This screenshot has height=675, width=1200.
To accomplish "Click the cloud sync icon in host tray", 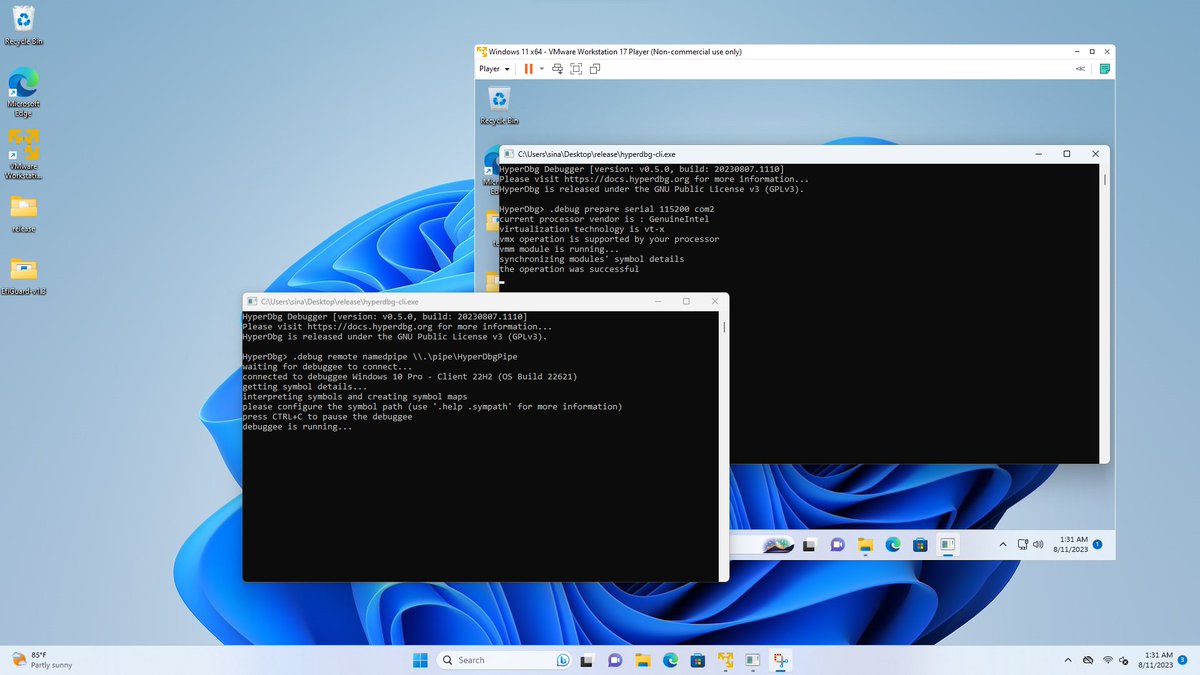I will click(1088, 660).
